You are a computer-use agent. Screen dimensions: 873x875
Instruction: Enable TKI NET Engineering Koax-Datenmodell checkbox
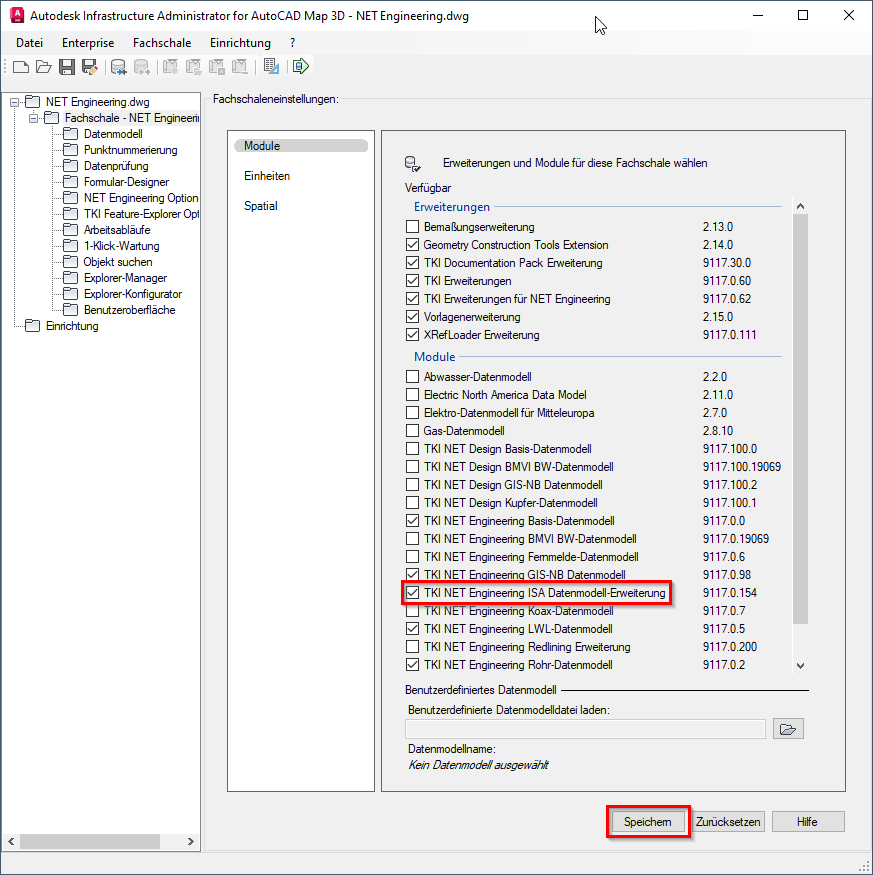(x=412, y=611)
